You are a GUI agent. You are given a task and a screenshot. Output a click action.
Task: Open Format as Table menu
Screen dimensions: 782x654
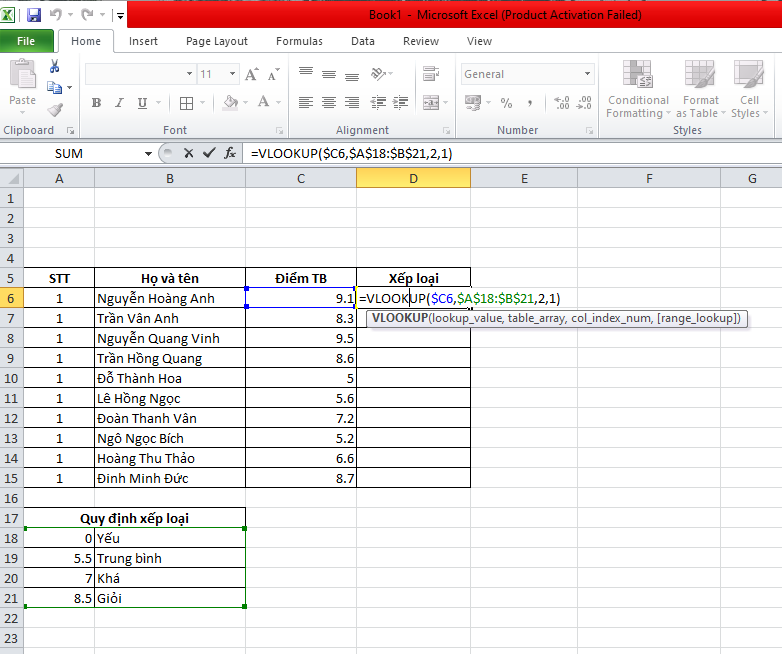pyautogui.click(x=700, y=90)
